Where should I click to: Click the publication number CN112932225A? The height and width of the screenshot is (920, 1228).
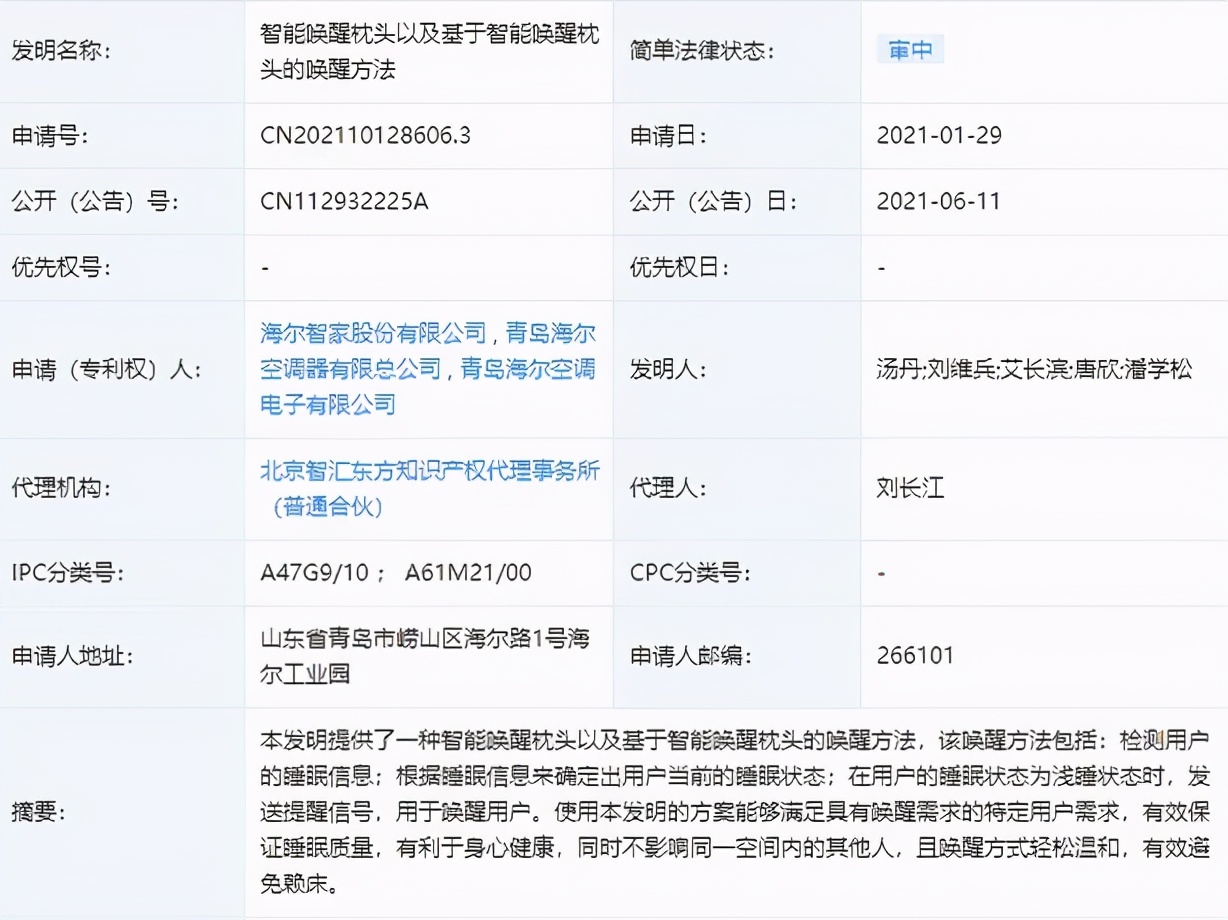[x=344, y=201]
